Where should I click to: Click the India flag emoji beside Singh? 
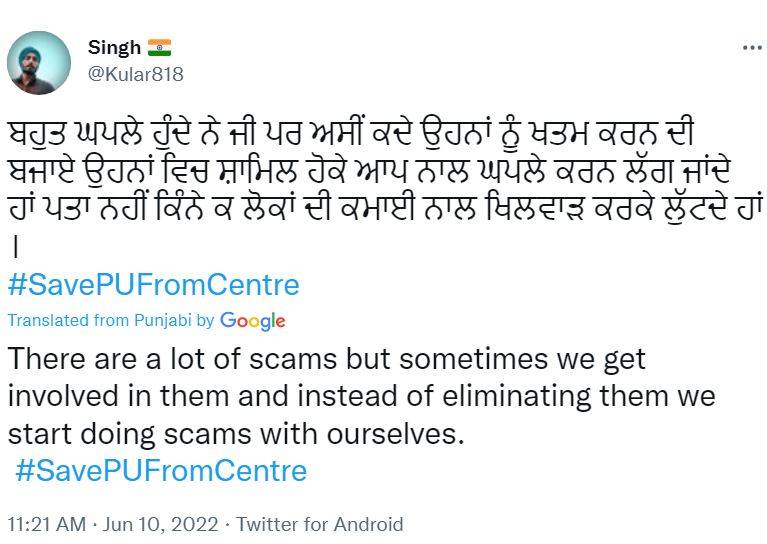tap(160, 47)
